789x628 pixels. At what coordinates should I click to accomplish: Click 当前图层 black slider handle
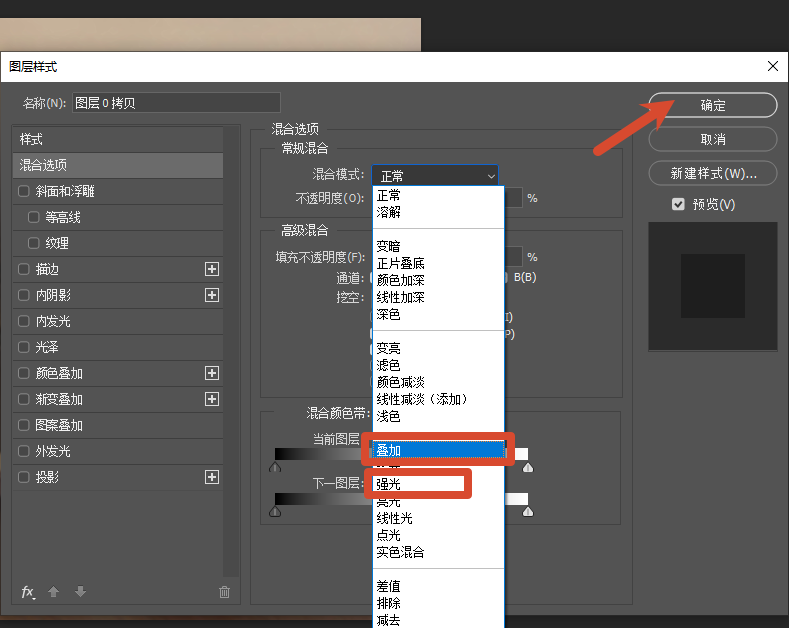[x=275, y=467]
